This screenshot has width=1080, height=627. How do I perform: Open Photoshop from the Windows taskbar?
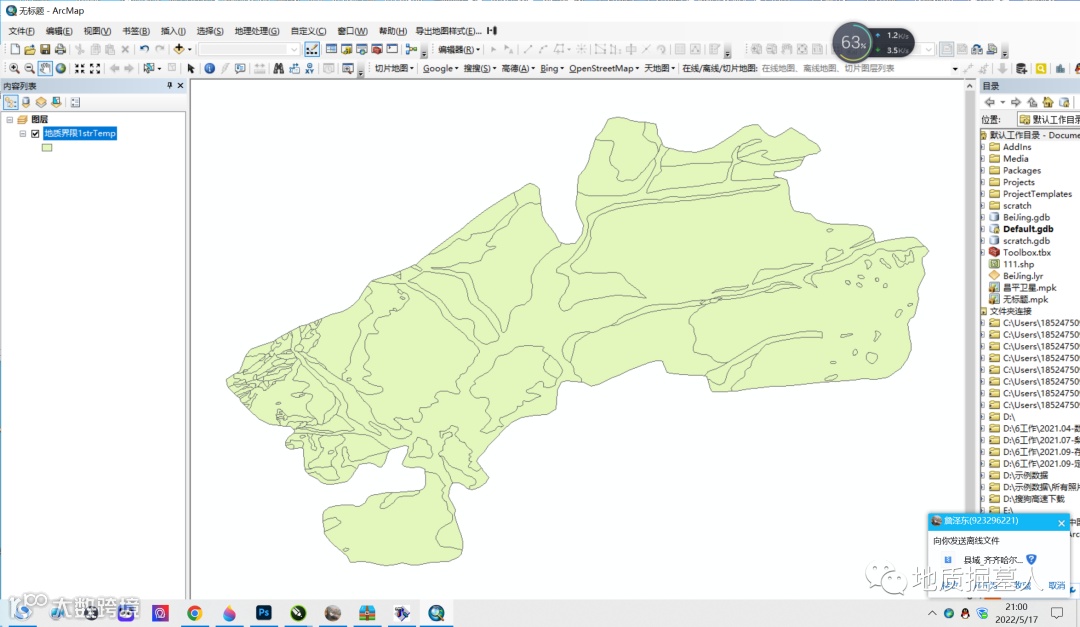pos(264,613)
